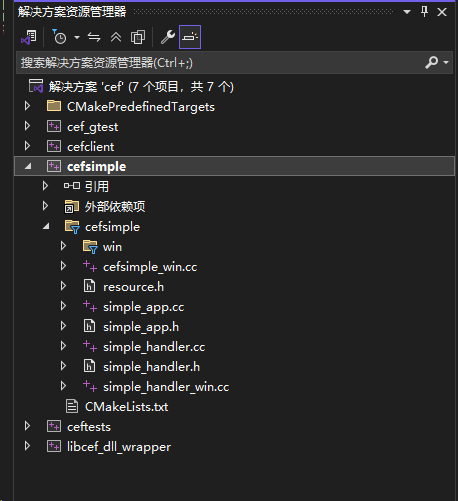The image size is (458, 501).
Task: Open pending changes filter dropdown arrow
Action: (x=77, y=37)
